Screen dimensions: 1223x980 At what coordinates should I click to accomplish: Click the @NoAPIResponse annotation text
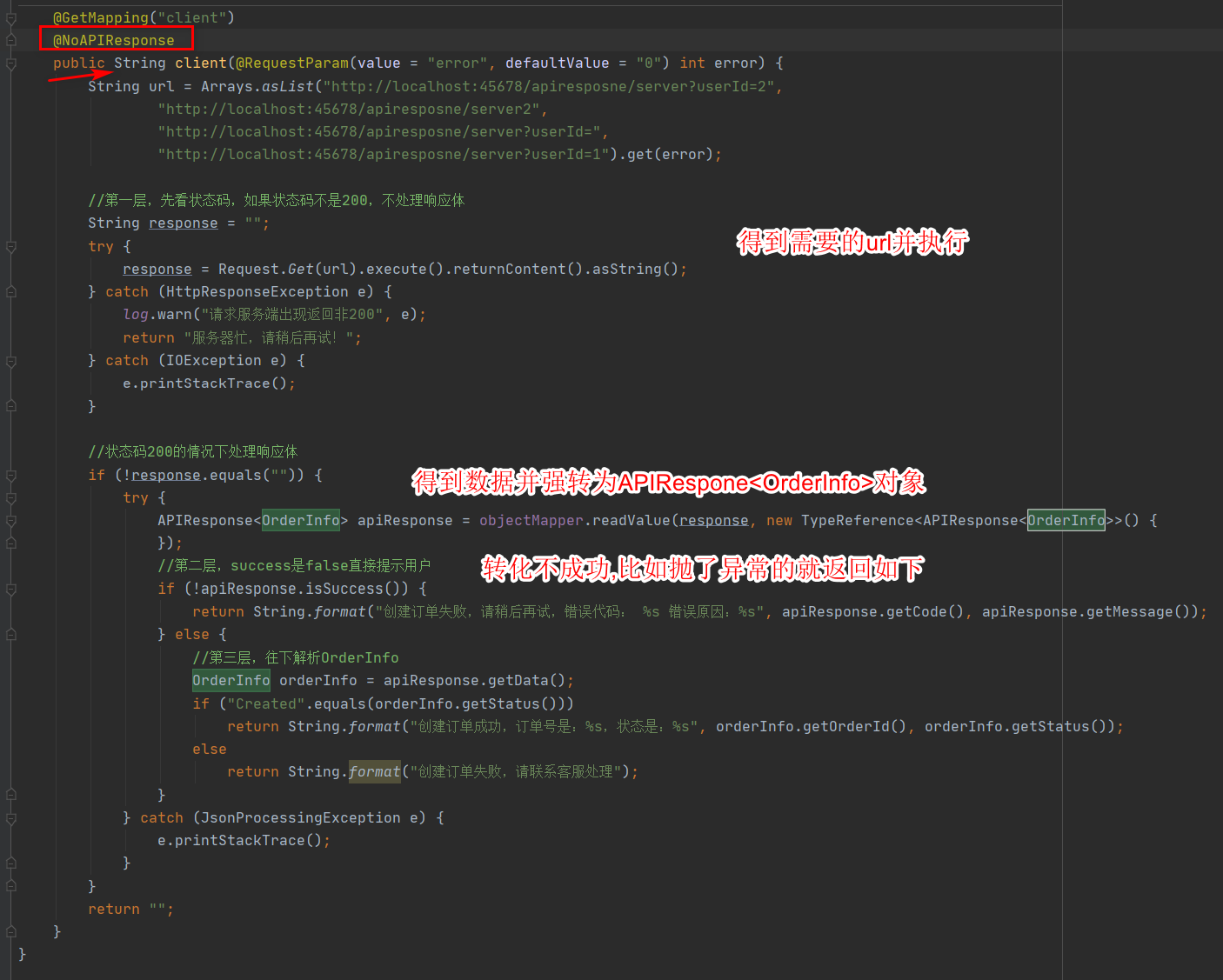click(x=114, y=40)
